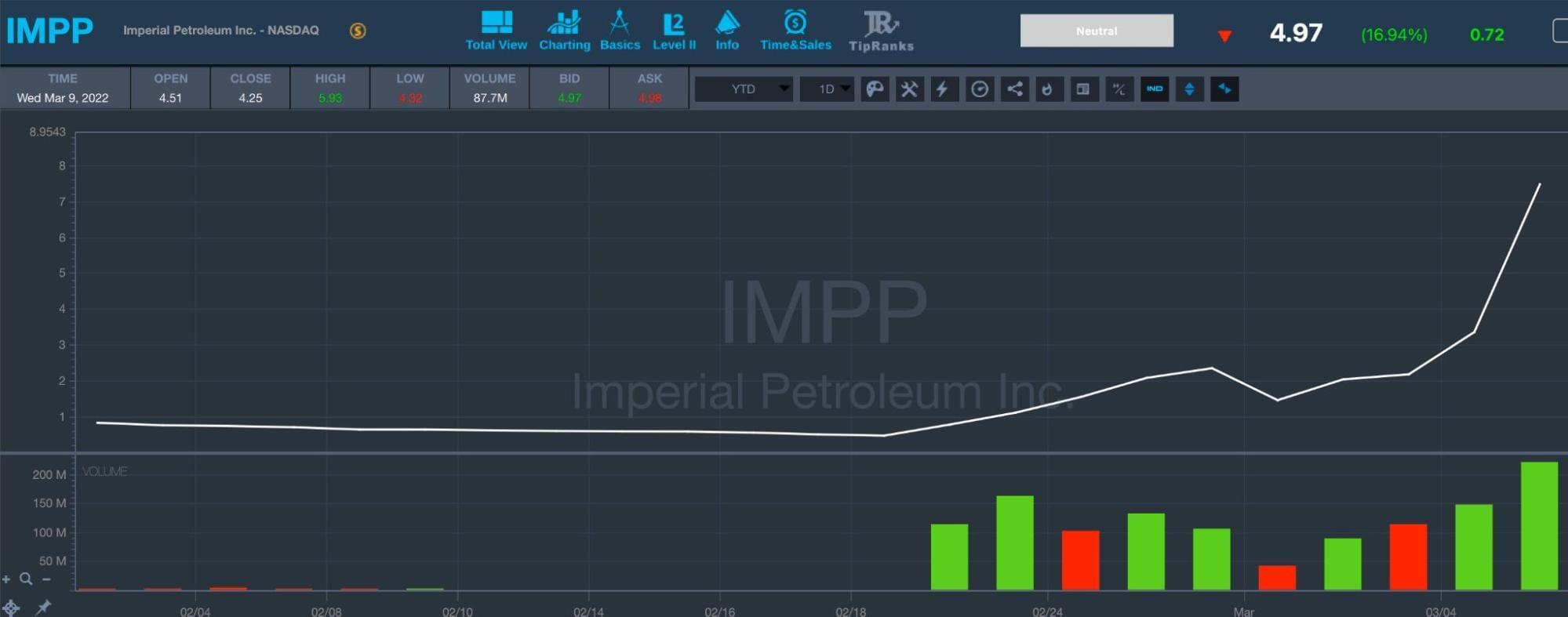Toggle the IND indicators button
Image resolution: width=1568 pixels, height=617 pixels.
(1155, 89)
